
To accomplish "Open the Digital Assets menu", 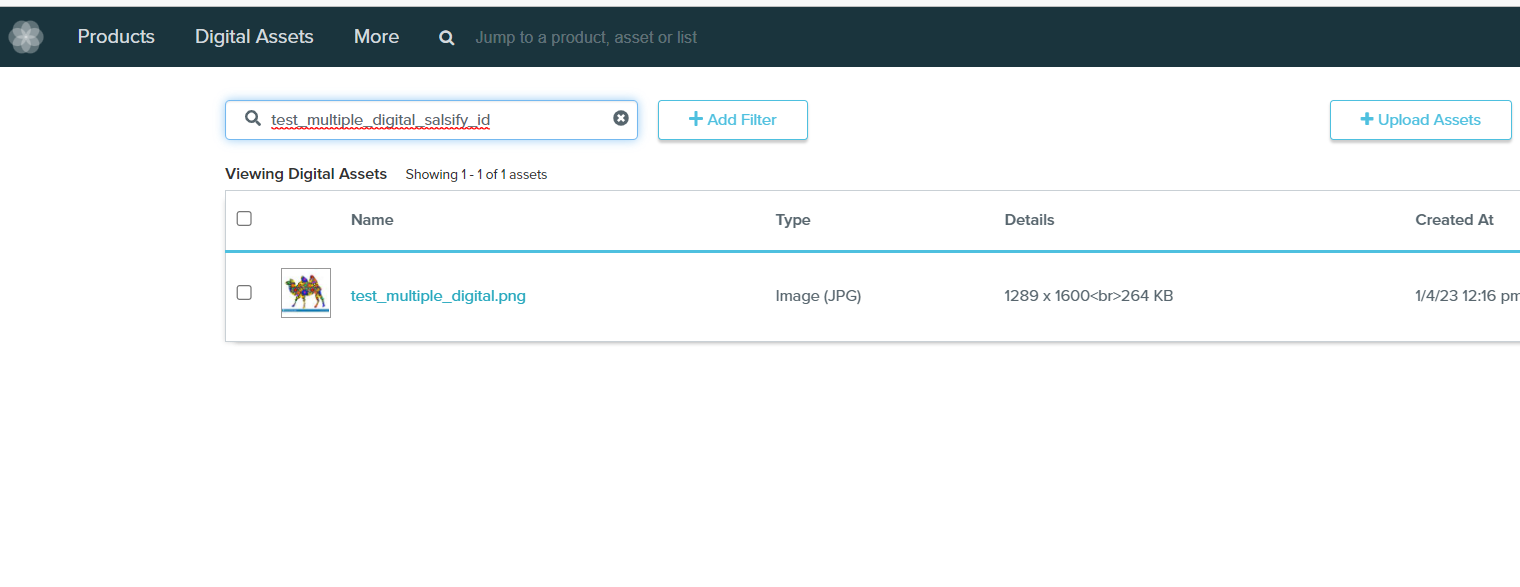I will click(x=254, y=37).
